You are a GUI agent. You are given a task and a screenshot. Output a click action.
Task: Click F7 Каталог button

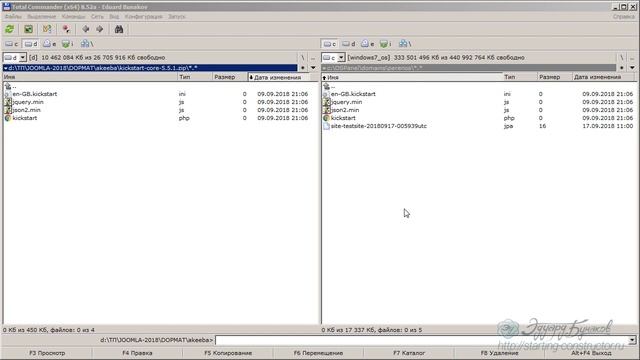click(x=409, y=353)
